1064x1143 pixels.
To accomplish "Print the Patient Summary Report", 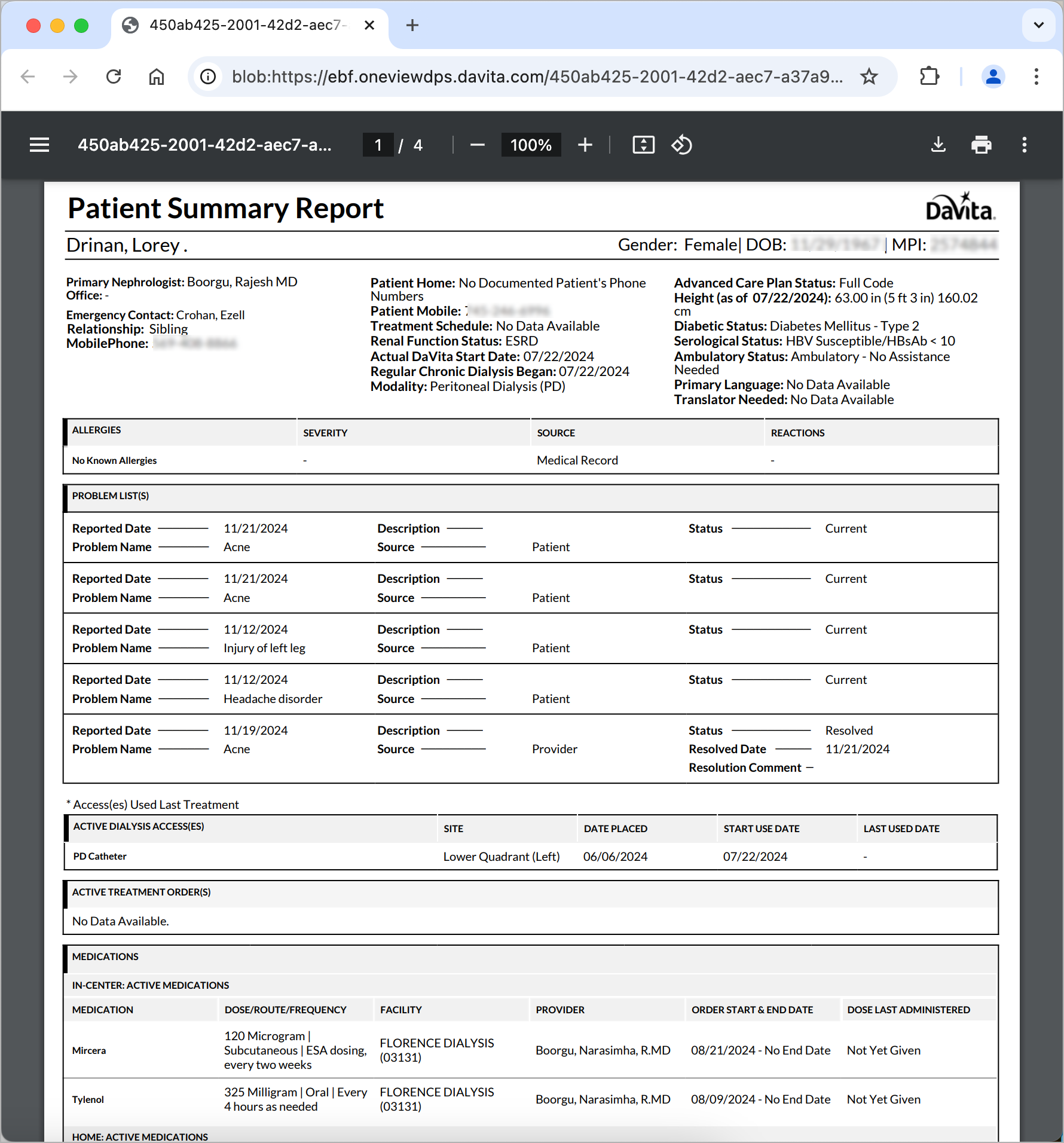I will (x=981, y=145).
